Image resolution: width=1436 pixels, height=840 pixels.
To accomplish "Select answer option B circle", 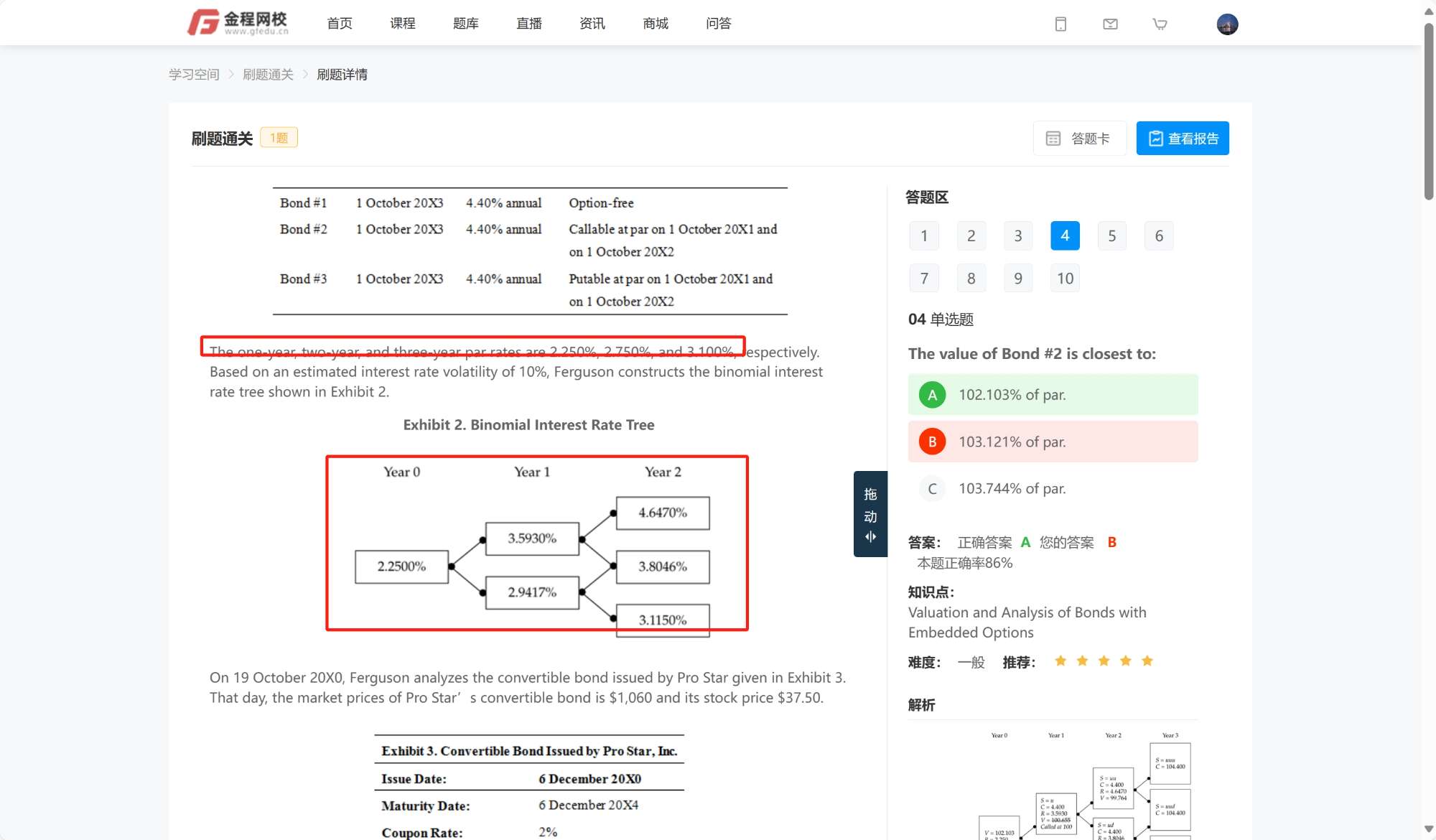I will click(x=932, y=442).
